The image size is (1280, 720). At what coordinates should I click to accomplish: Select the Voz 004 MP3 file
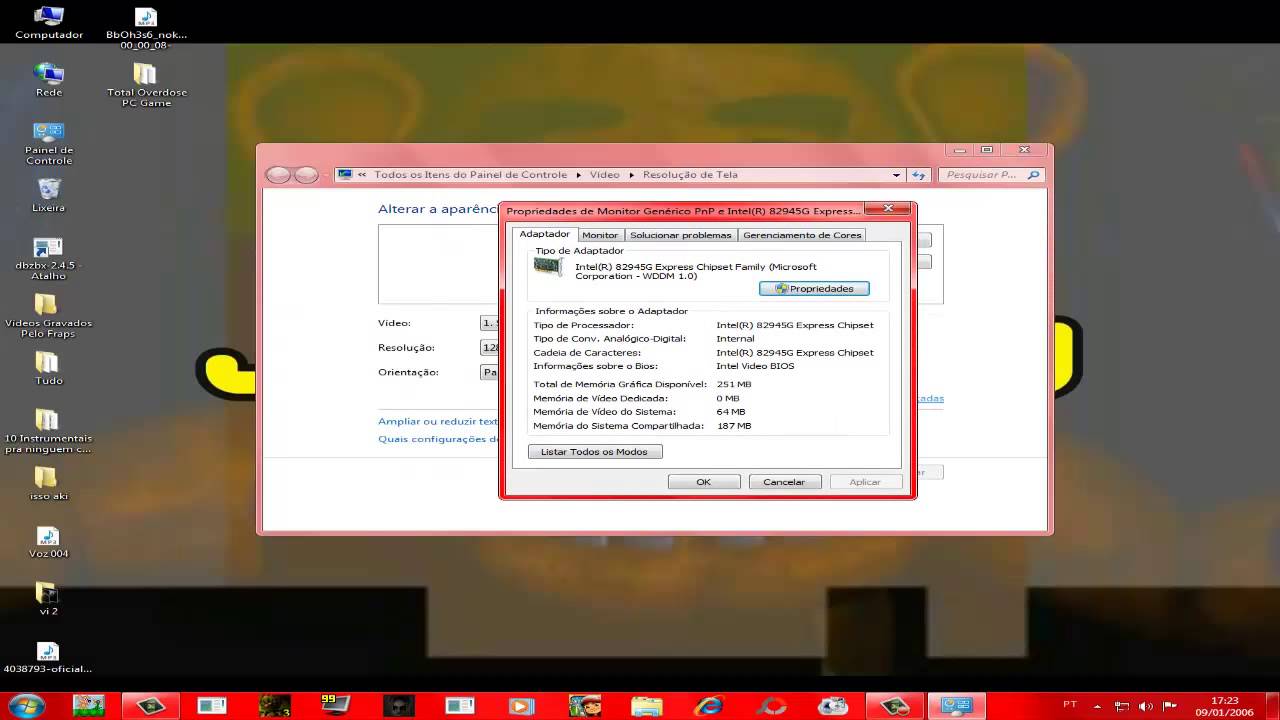click(x=48, y=541)
